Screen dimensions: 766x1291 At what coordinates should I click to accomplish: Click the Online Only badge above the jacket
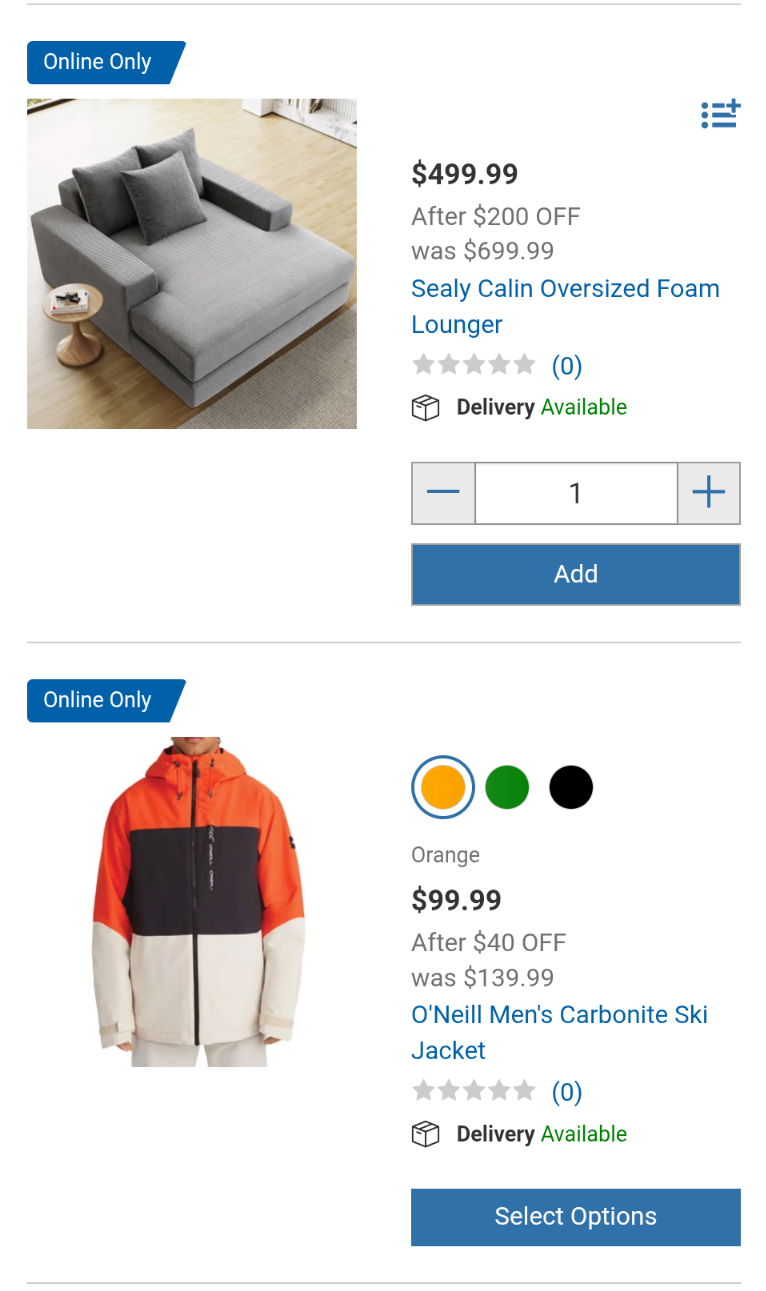[x=106, y=700]
